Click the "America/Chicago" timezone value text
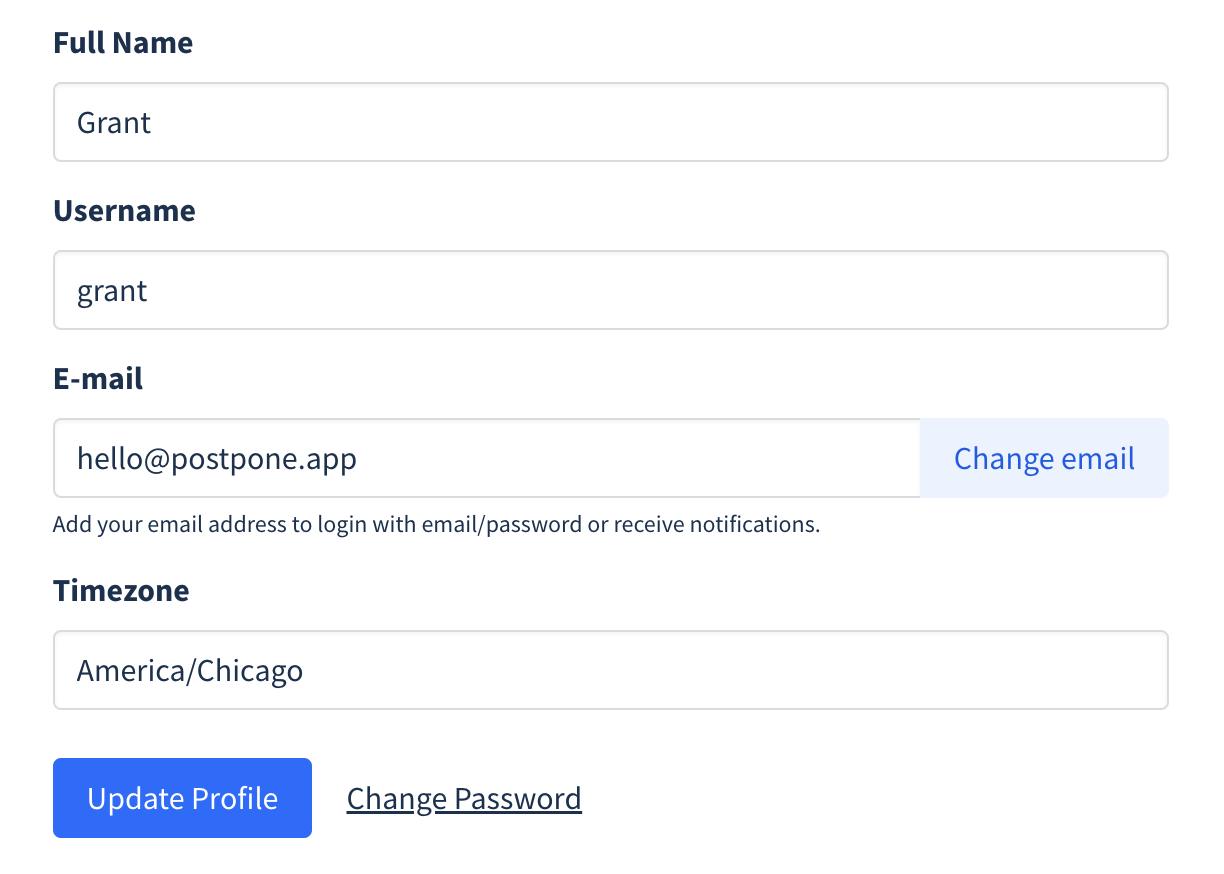 pyautogui.click(x=190, y=670)
